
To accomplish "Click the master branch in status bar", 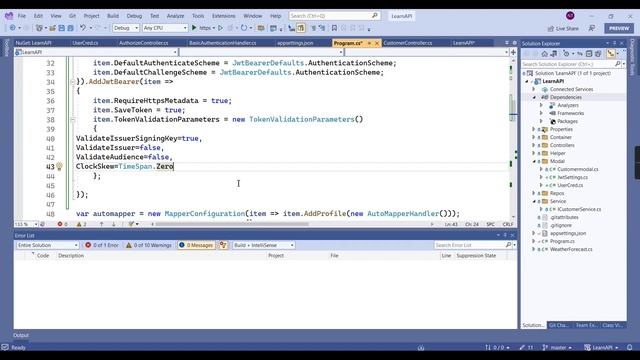I will pos(558,347).
